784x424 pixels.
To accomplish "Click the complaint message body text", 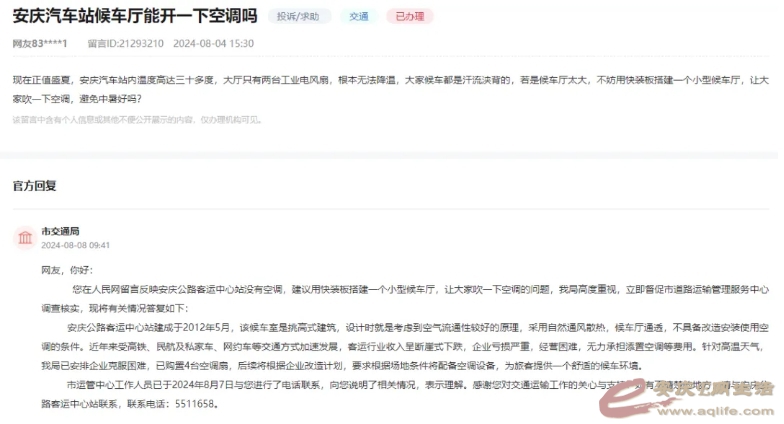I will [390, 87].
